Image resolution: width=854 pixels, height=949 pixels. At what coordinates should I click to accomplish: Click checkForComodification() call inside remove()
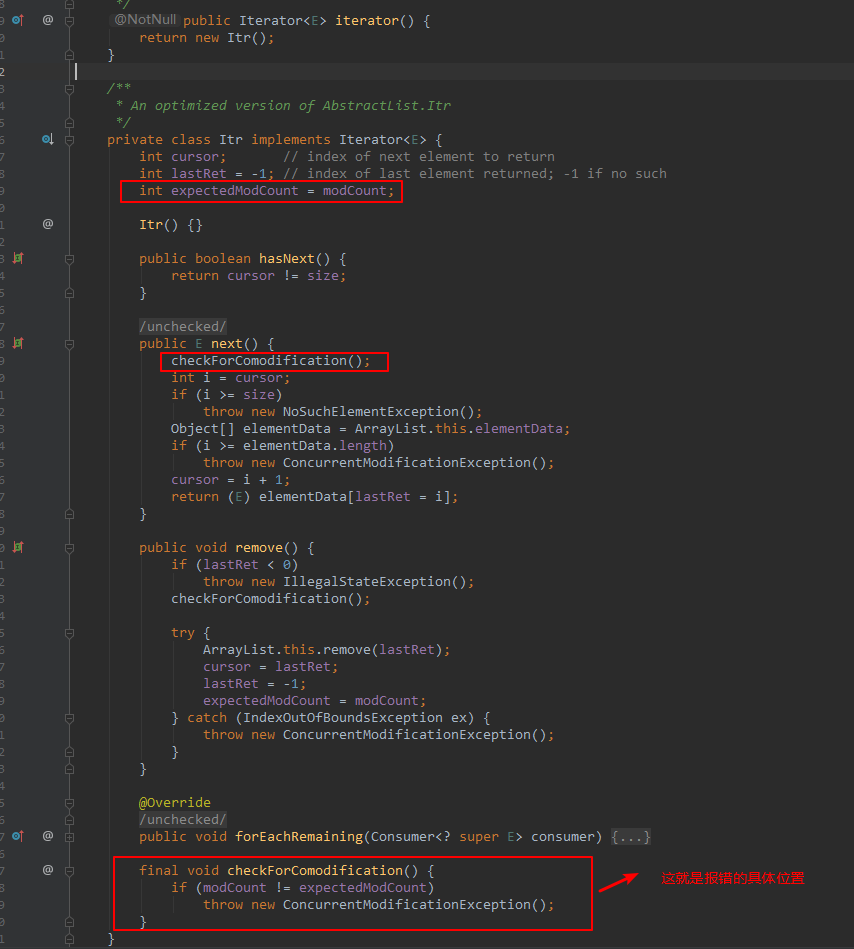271,599
